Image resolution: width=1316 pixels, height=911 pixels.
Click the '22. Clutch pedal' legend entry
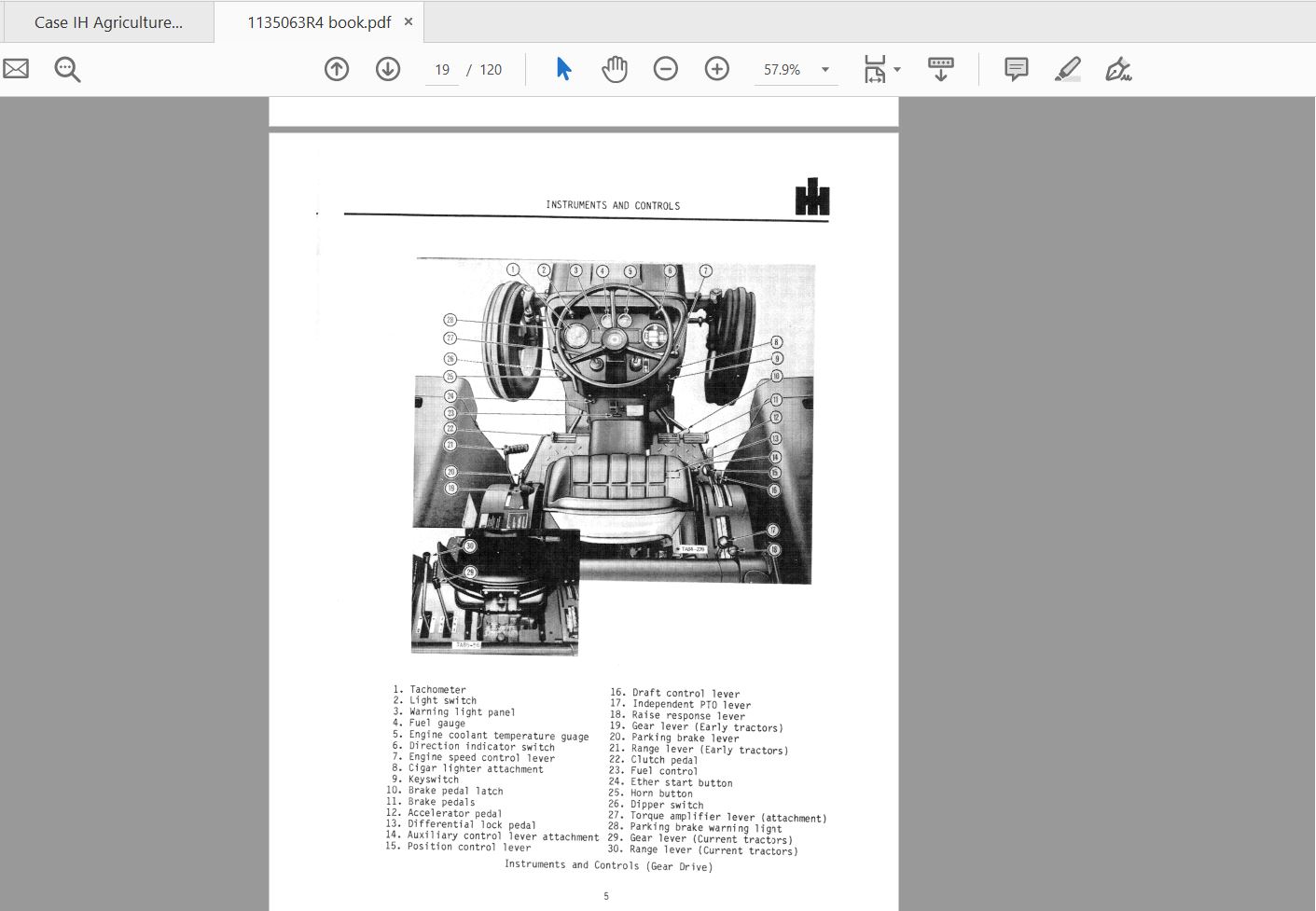click(653, 760)
